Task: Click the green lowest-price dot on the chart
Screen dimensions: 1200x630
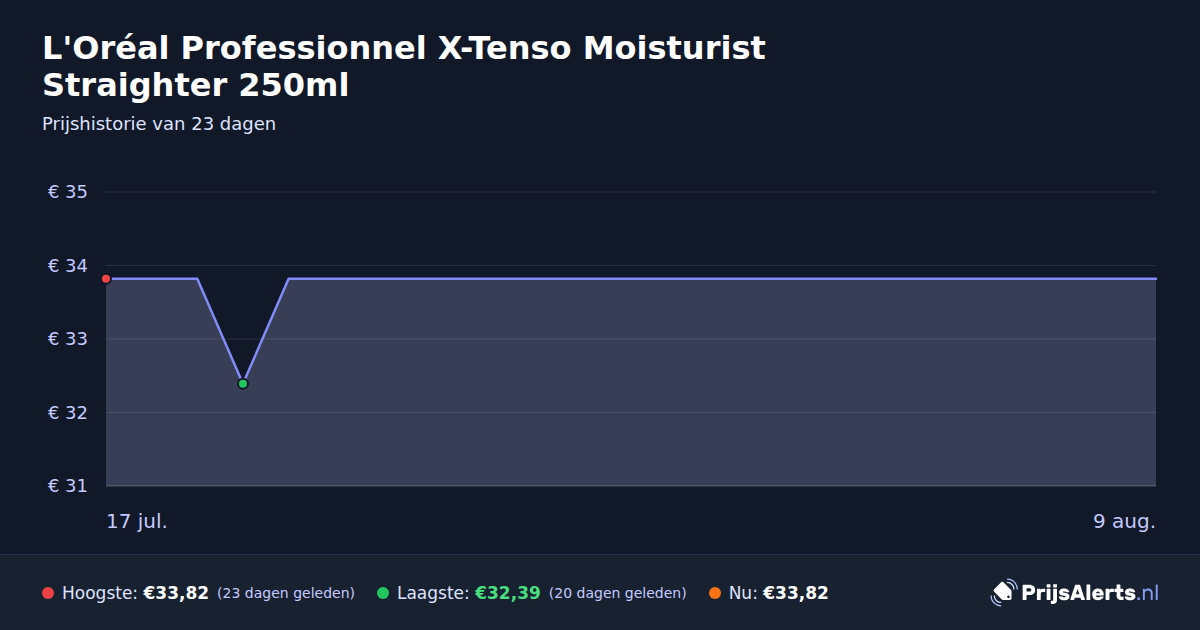Action: 243,384
